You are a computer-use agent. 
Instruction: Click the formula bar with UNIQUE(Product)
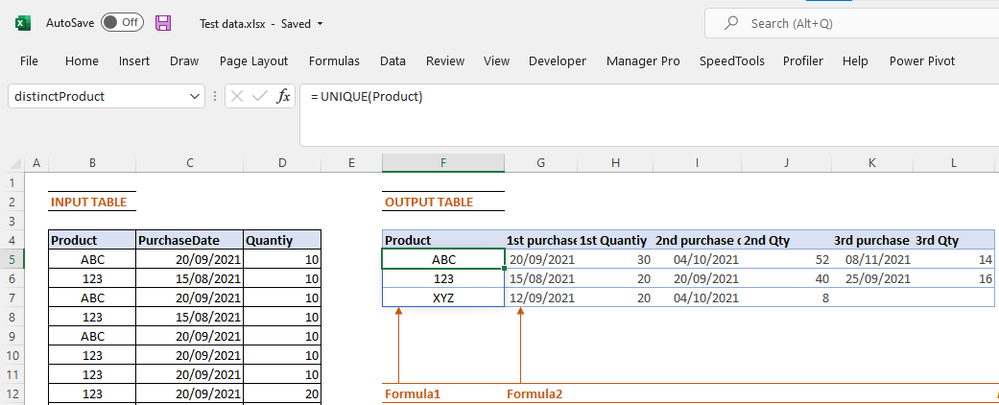tap(649, 115)
